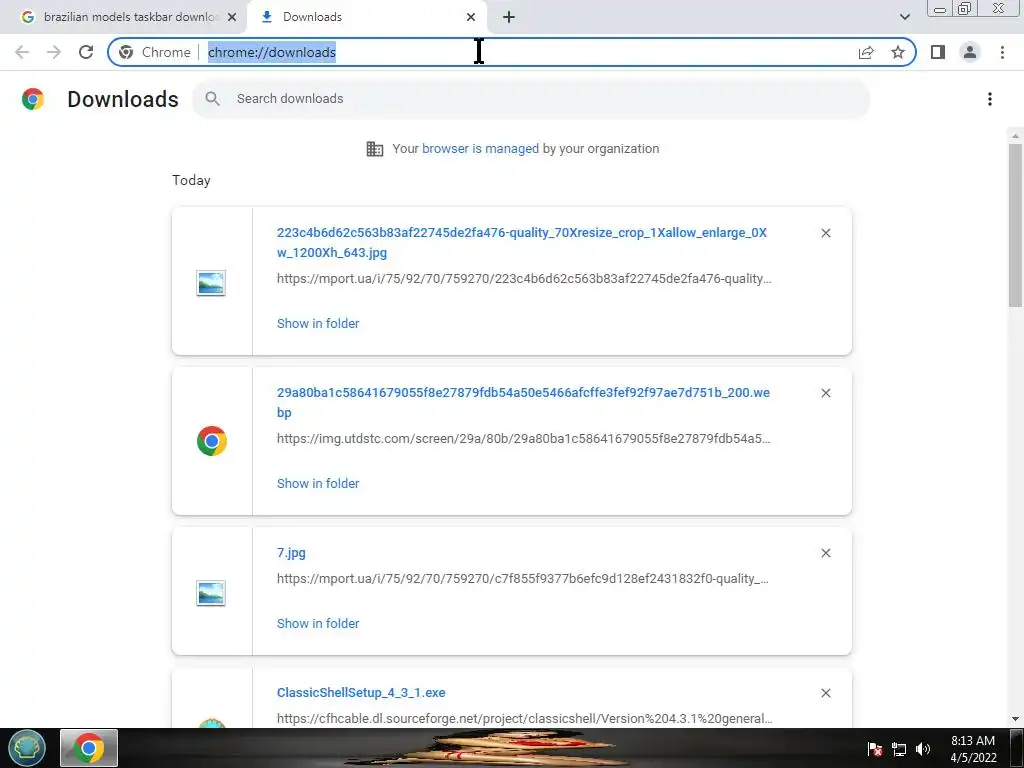Open the 223c4b6d...w_1200Xh_643.jpg file link

coord(522,242)
